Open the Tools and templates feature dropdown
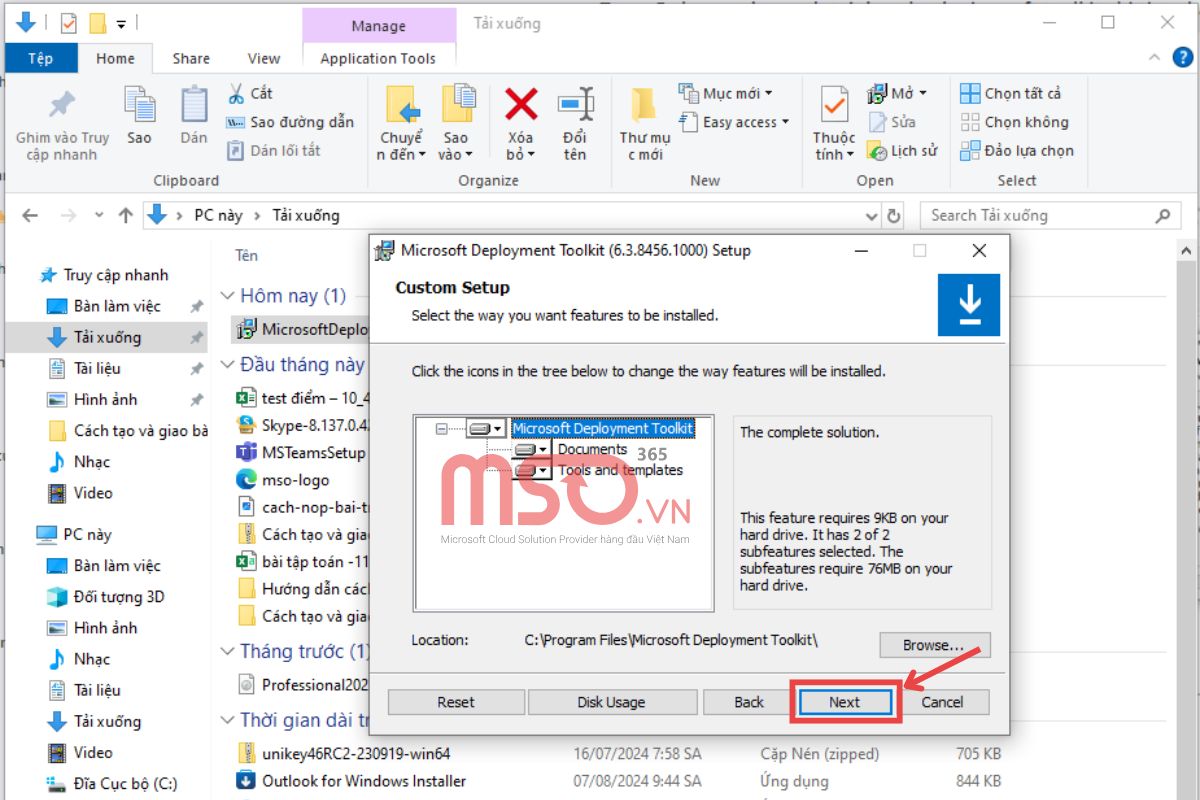 [x=532, y=470]
